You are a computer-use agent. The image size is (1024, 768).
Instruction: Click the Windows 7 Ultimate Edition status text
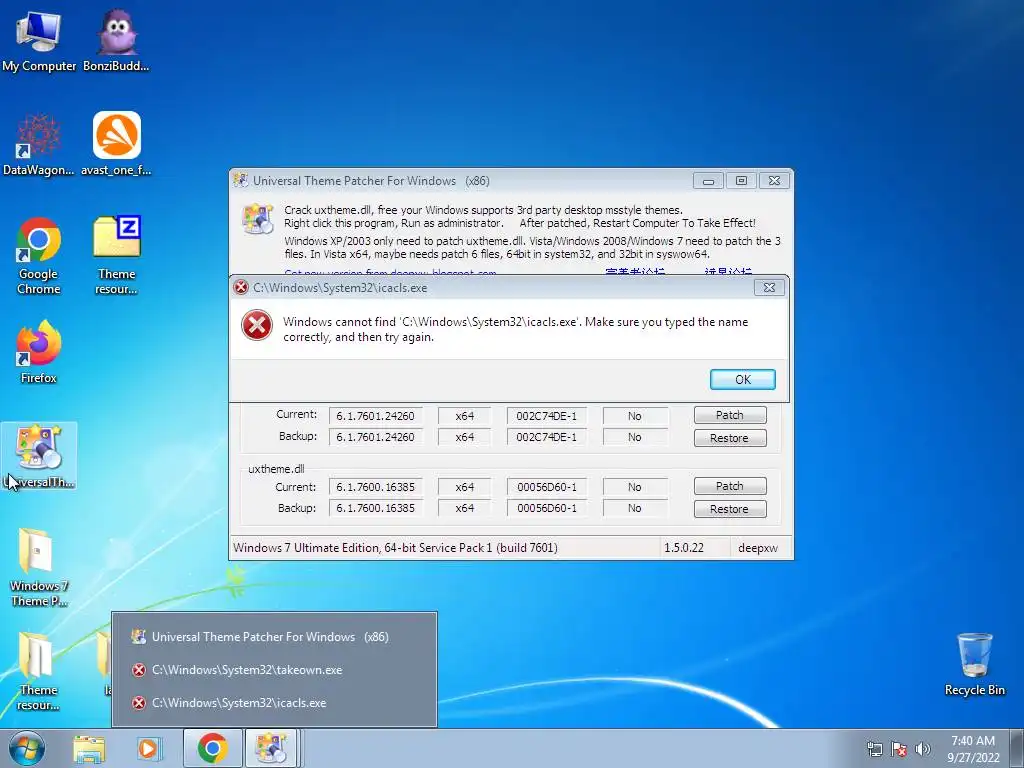[x=395, y=548]
